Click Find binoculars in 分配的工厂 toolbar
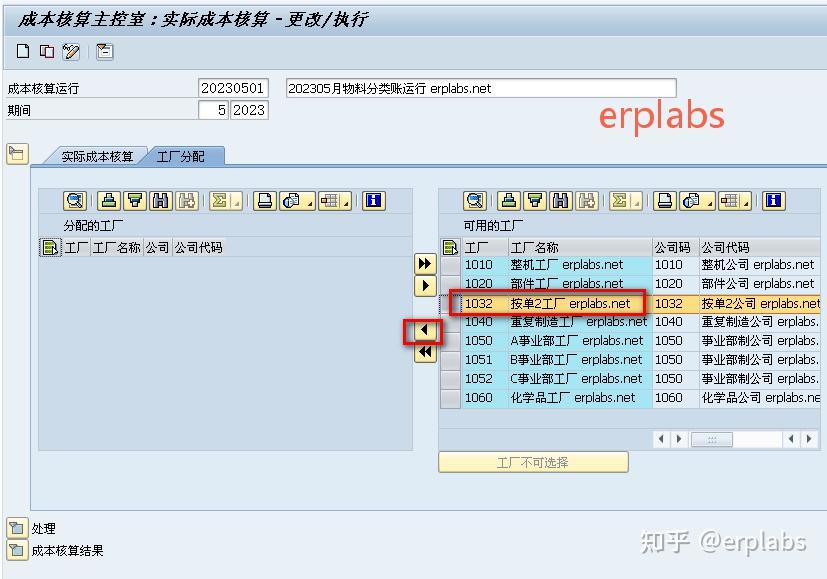 [x=161, y=200]
